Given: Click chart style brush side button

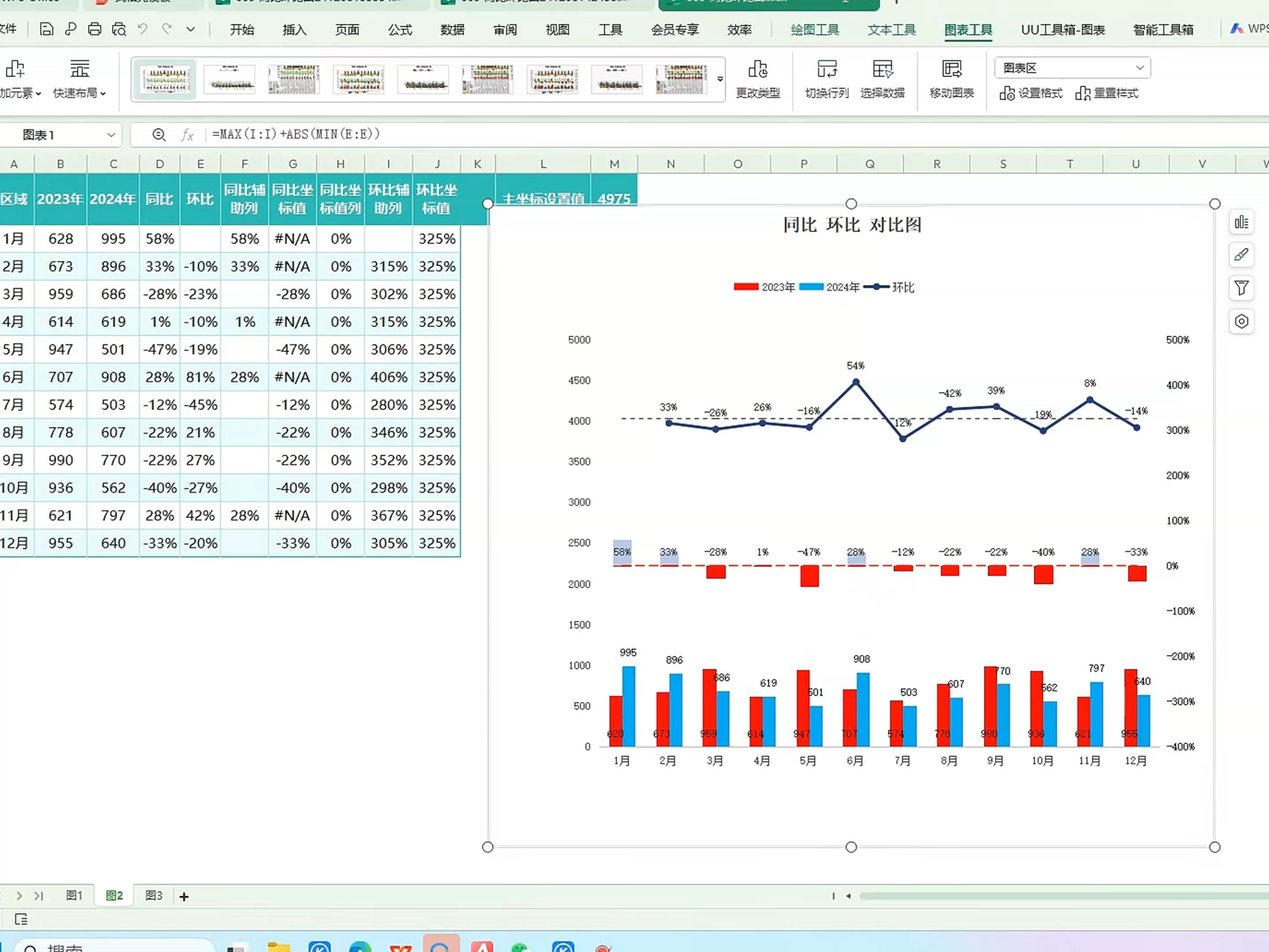Looking at the screenshot, I should (1242, 255).
